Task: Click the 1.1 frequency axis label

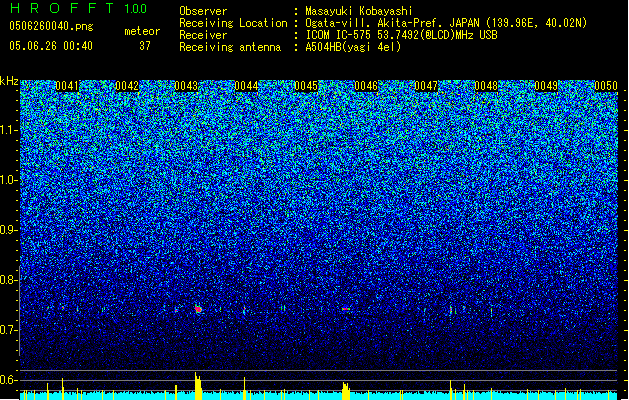Action: pos(9,130)
